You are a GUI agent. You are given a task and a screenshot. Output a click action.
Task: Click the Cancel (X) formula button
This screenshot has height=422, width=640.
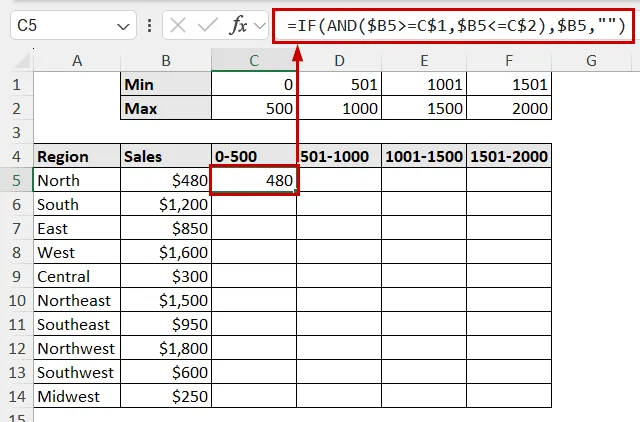(178, 26)
